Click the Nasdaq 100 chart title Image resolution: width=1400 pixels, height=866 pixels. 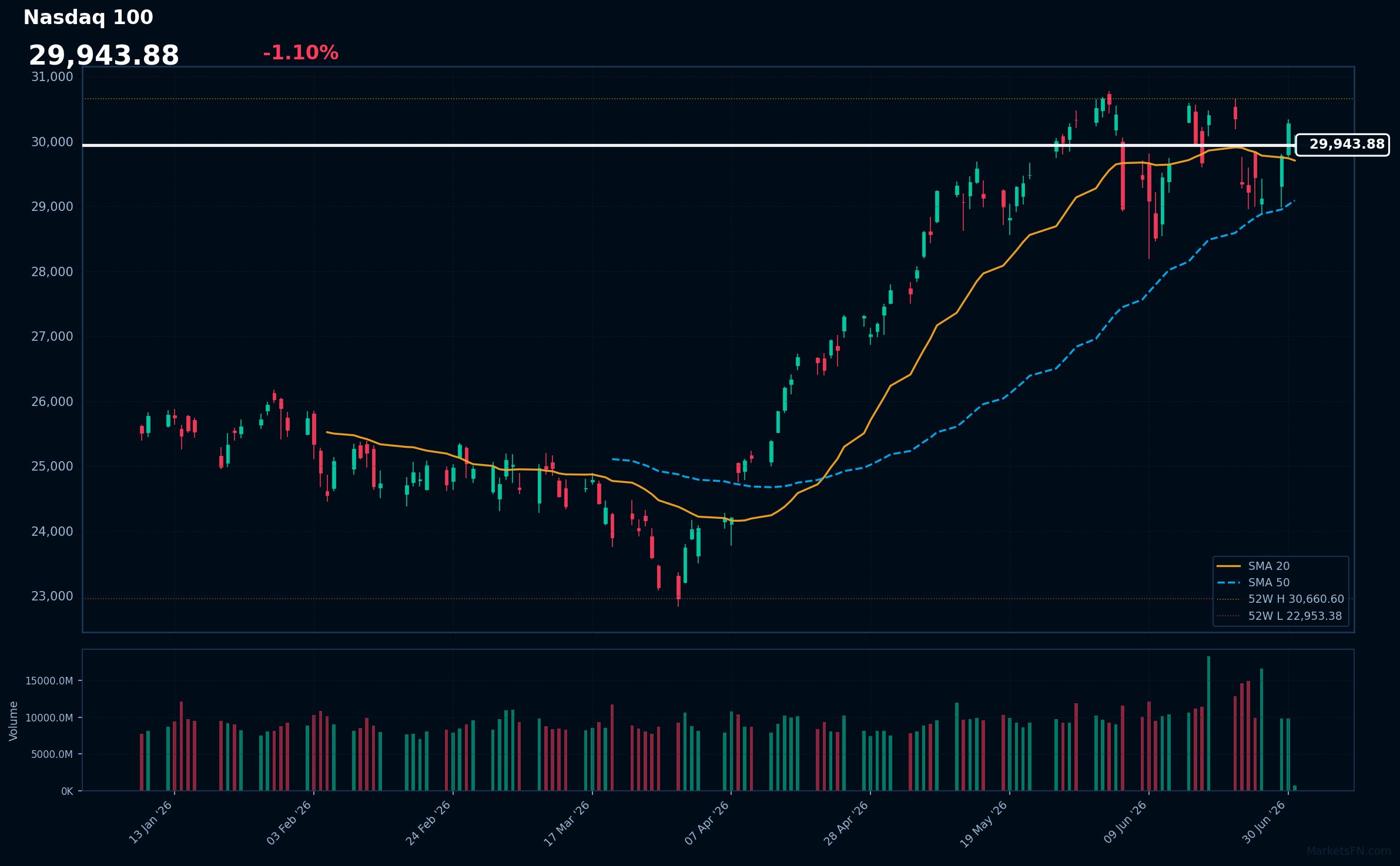[x=88, y=18]
